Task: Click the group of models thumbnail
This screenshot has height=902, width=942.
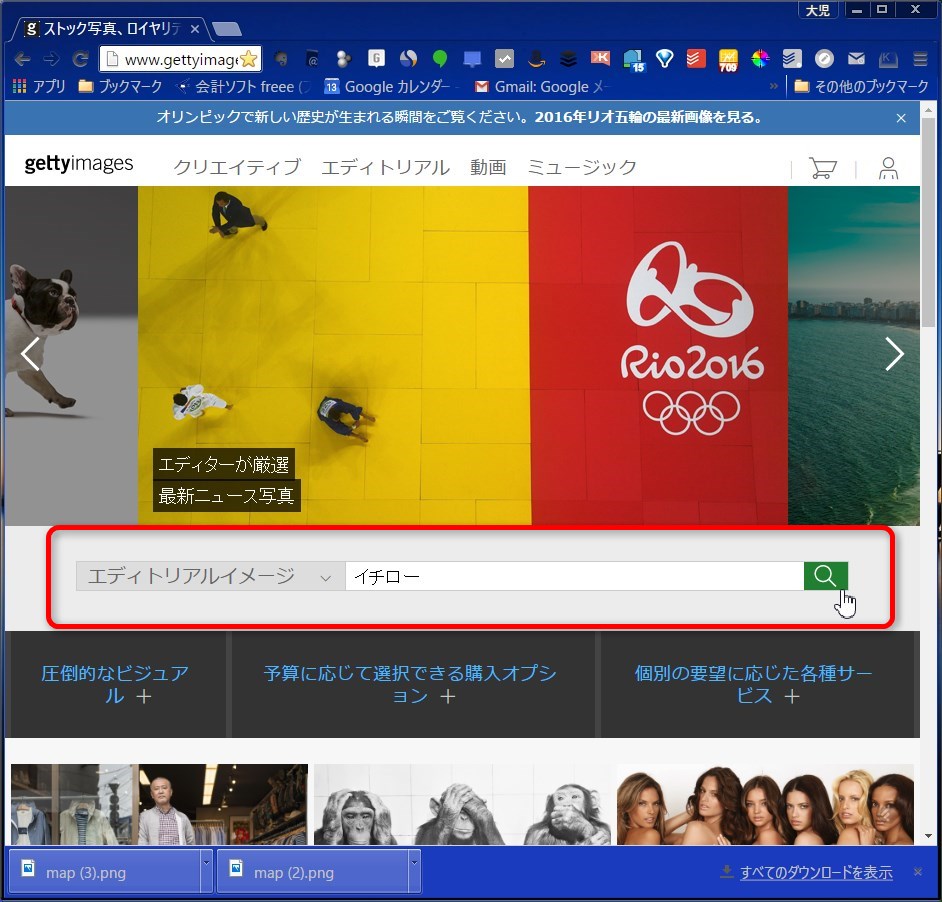Action: tap(765, 804)
